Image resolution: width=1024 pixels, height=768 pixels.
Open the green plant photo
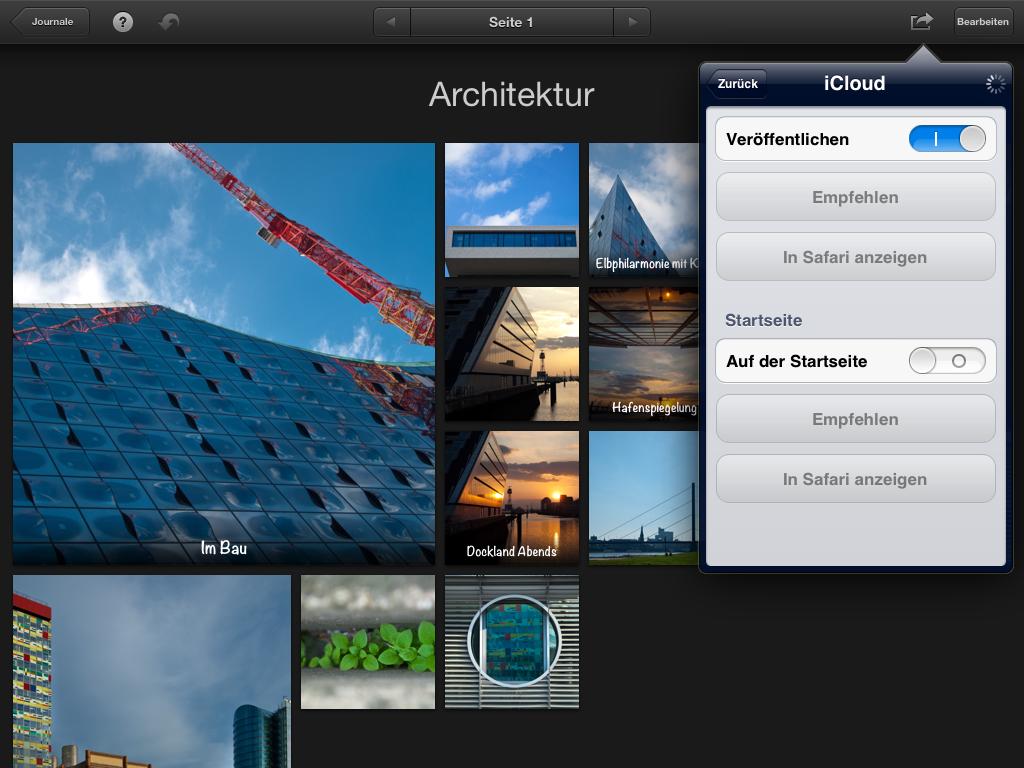click(368, 642)
